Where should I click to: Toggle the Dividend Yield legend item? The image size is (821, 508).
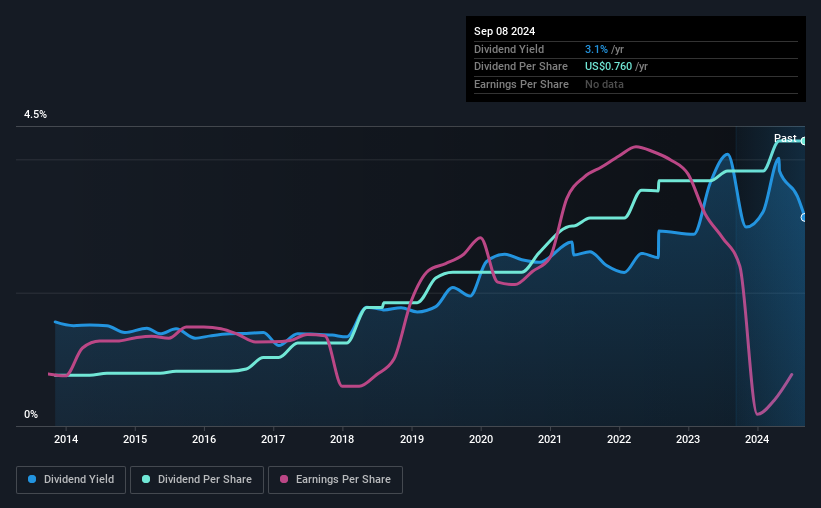coord(71,480)
